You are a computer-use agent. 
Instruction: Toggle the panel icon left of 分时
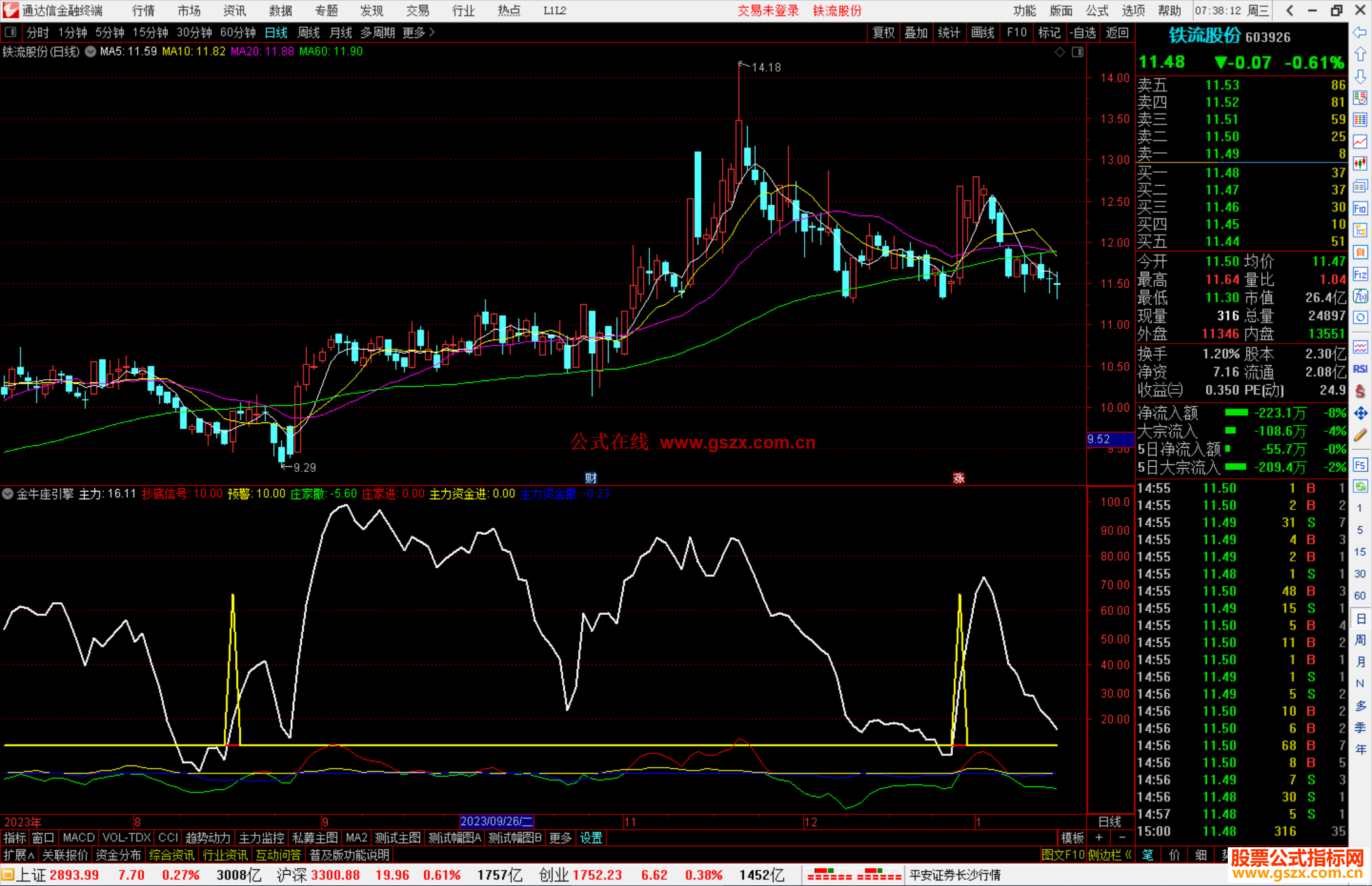11,32
